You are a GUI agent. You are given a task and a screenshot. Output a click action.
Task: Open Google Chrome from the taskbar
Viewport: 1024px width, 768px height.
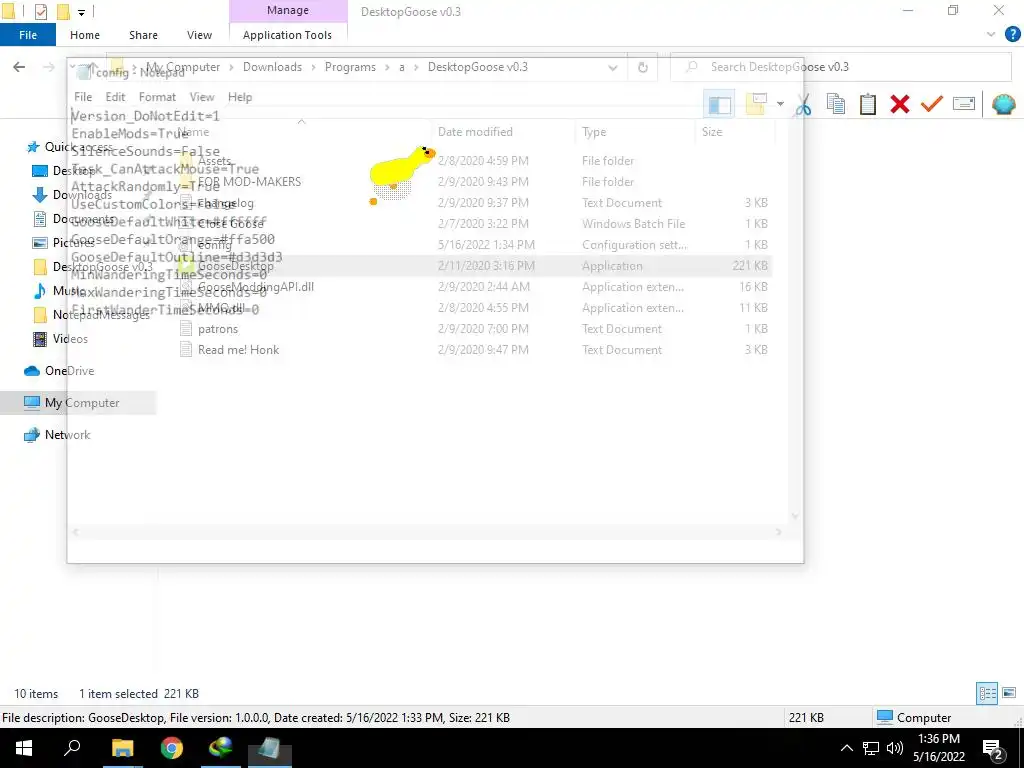pyautogui.click(x=172, y=748)
